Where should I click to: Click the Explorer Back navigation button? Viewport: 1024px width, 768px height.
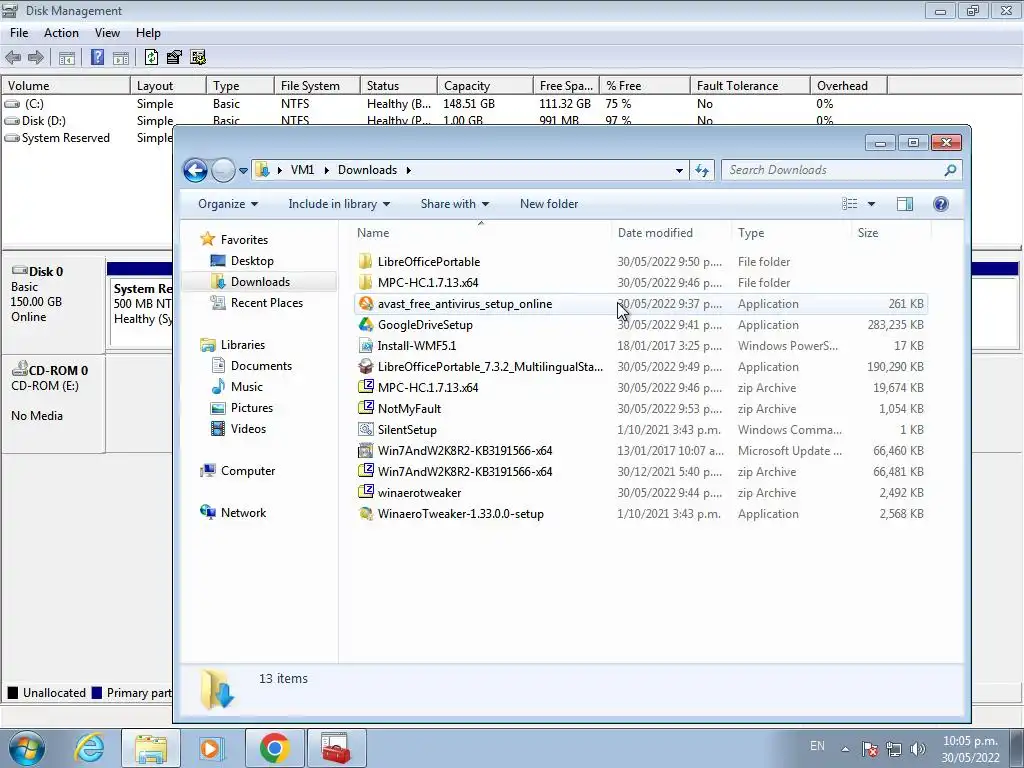tap(195, 170)
